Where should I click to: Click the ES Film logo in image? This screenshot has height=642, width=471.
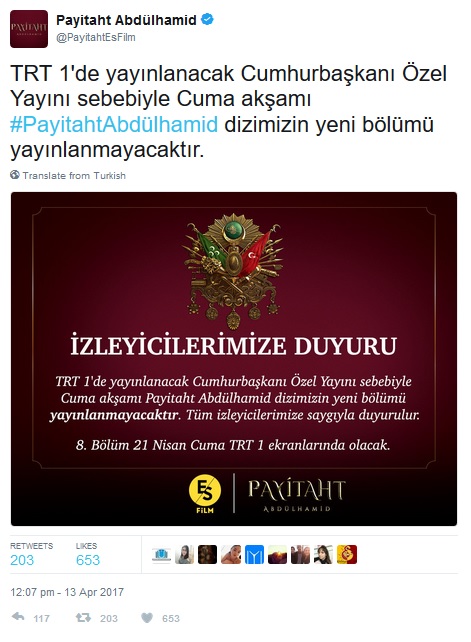pos(205,493)
